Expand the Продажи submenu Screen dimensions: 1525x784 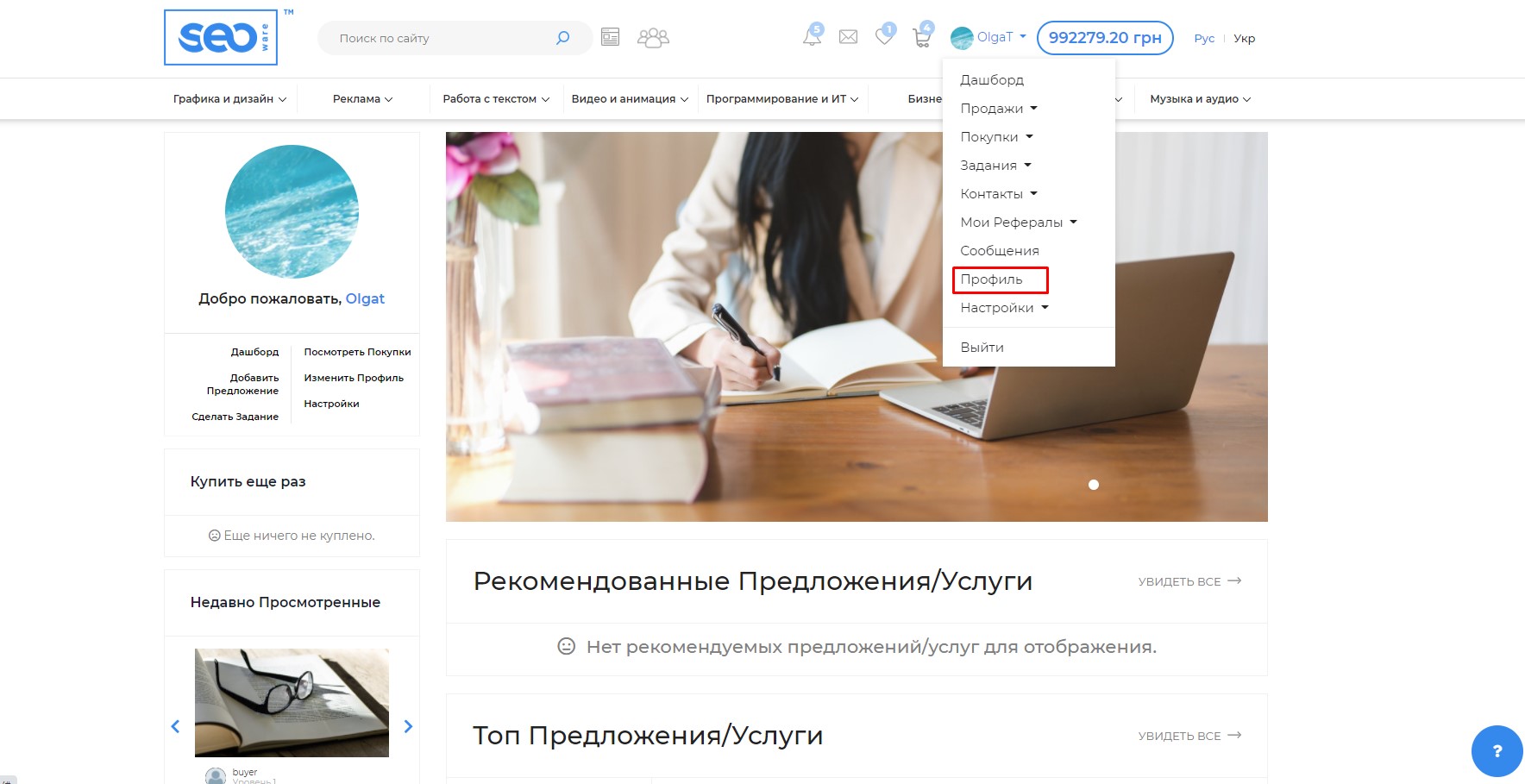coord(999,109)
